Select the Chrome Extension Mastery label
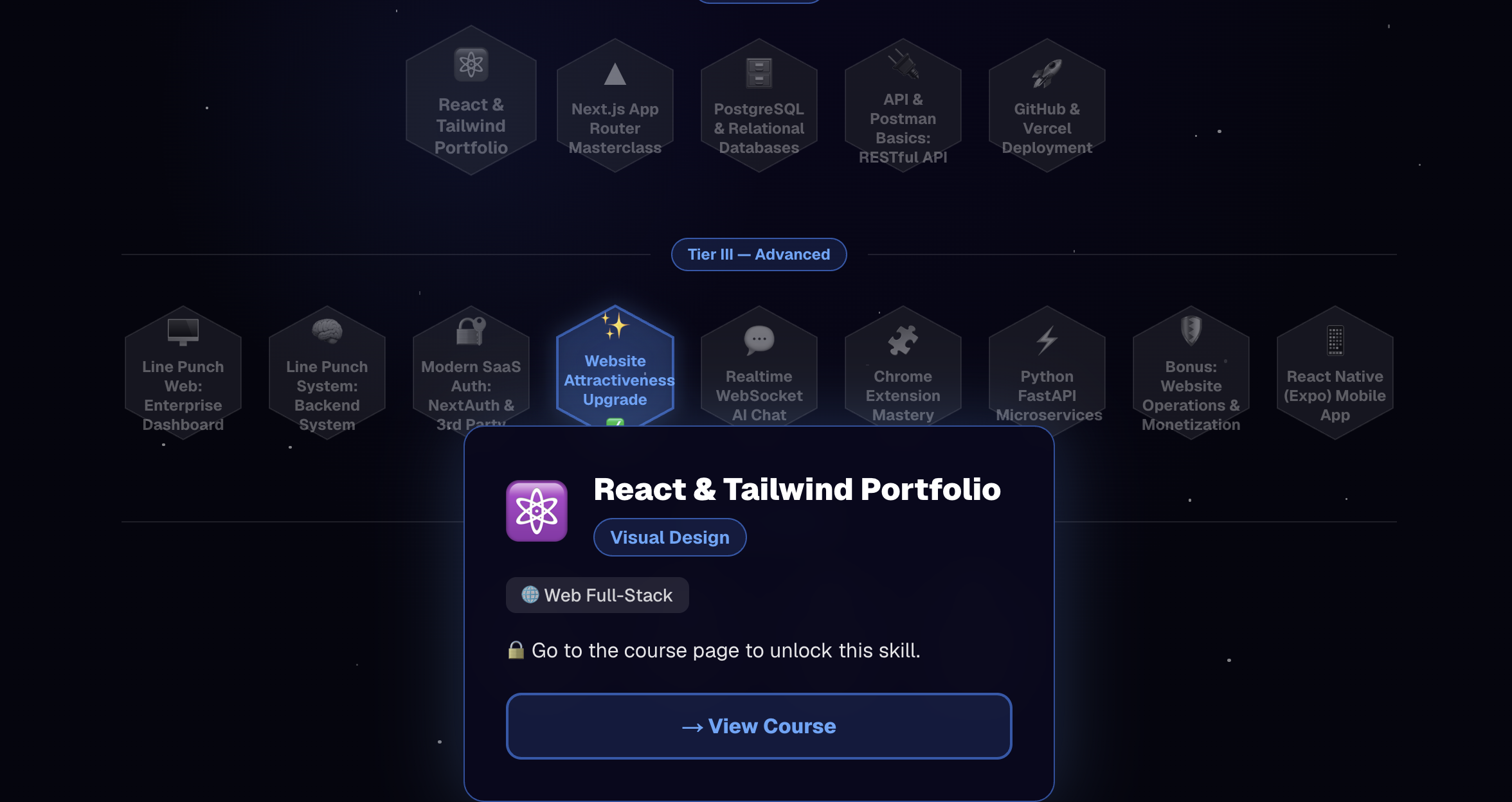Image resolution: width=1512 pixels, height=802 pixels. click(x=903, y=396)
